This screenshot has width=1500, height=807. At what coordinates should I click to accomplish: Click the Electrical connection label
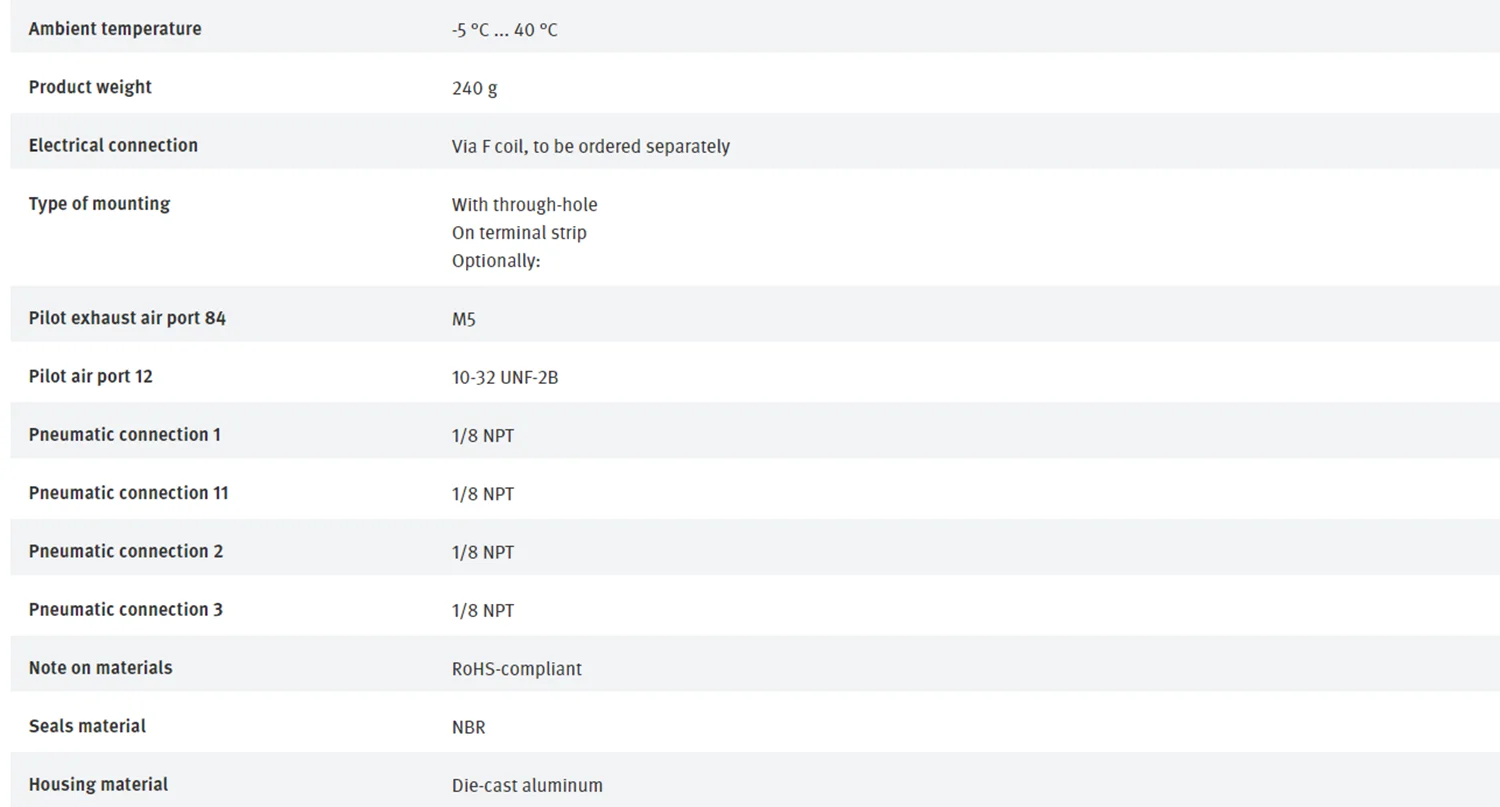(x=113, y=145)
